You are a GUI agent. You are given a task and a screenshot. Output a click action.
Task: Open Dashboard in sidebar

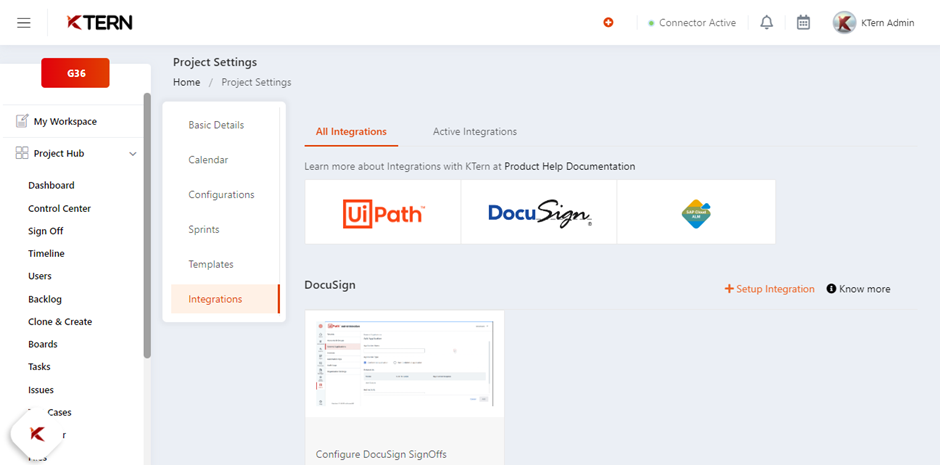[52, 186]
